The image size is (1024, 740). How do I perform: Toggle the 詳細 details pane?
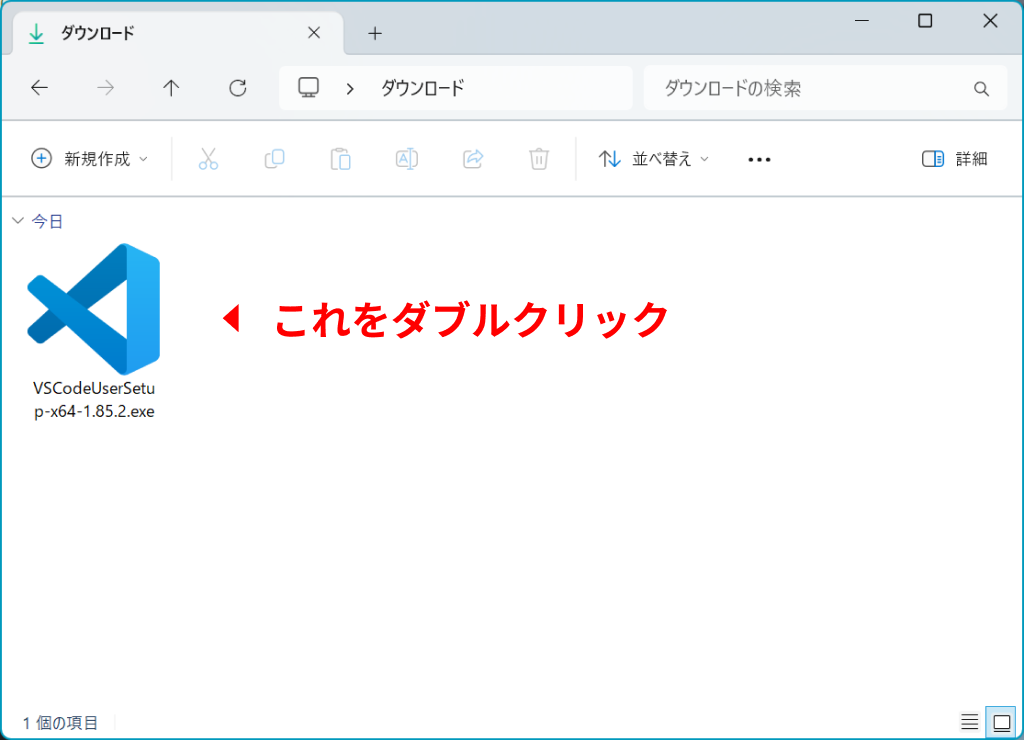[955, 159]
